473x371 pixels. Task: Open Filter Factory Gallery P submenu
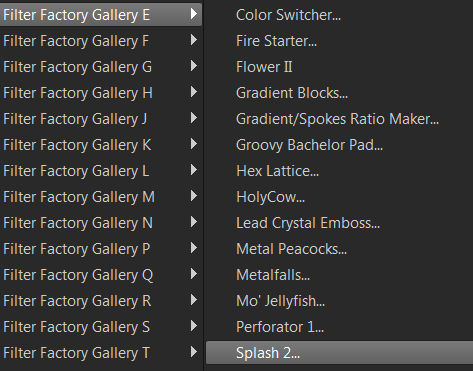click(101, 249)
